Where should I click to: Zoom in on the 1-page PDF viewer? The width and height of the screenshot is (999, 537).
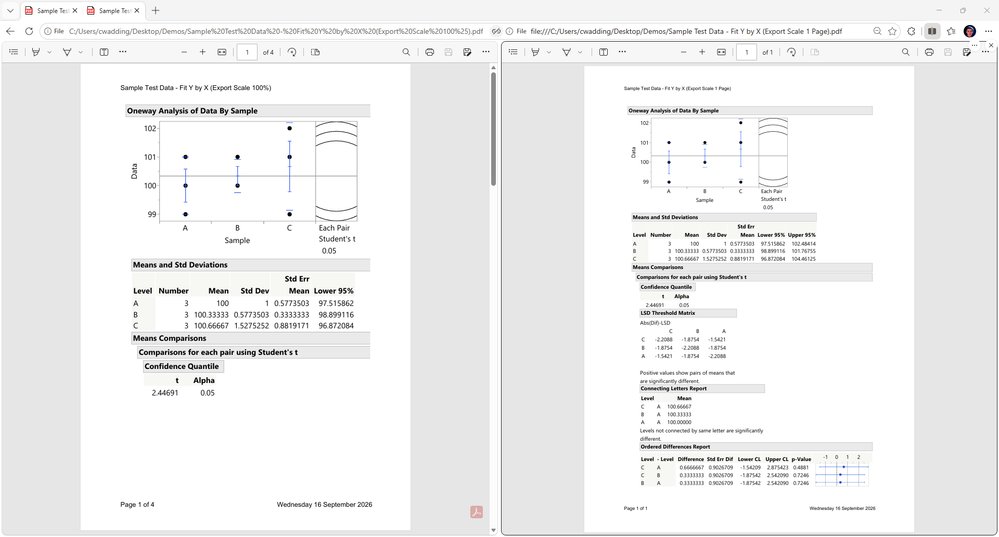702,52
